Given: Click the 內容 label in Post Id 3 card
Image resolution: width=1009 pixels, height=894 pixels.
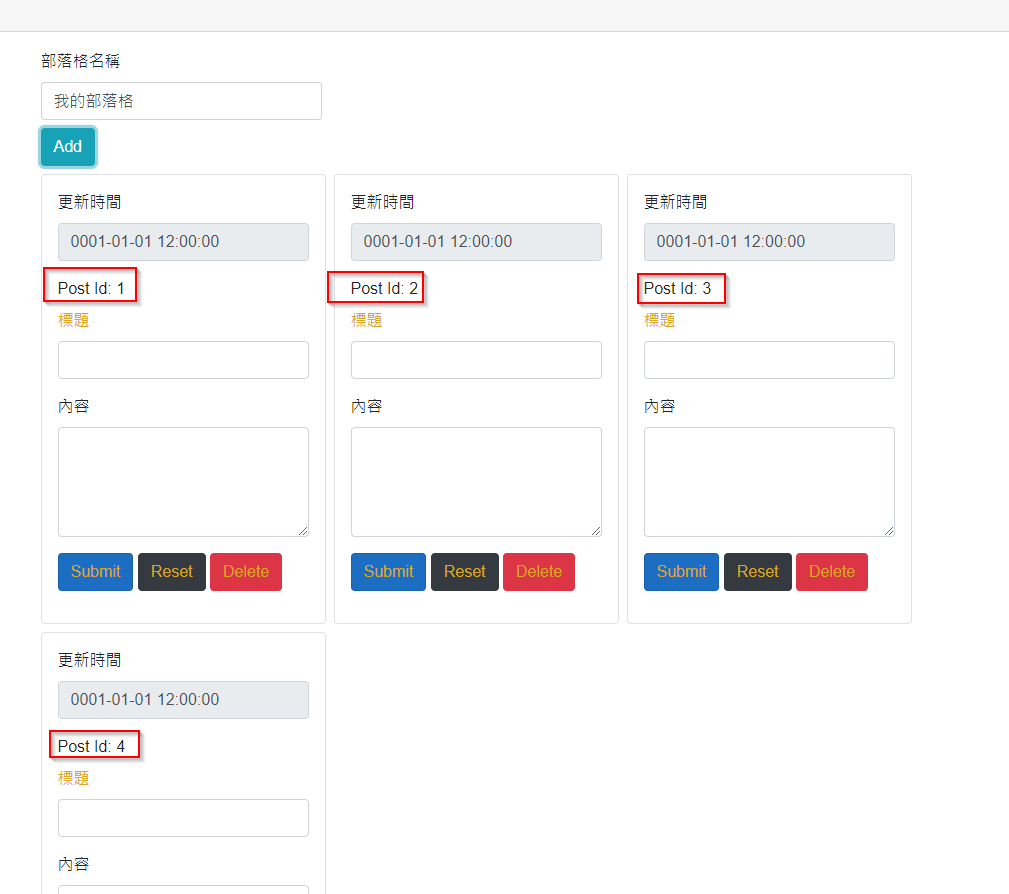Looking at the screenshot, I should [660, 406].
